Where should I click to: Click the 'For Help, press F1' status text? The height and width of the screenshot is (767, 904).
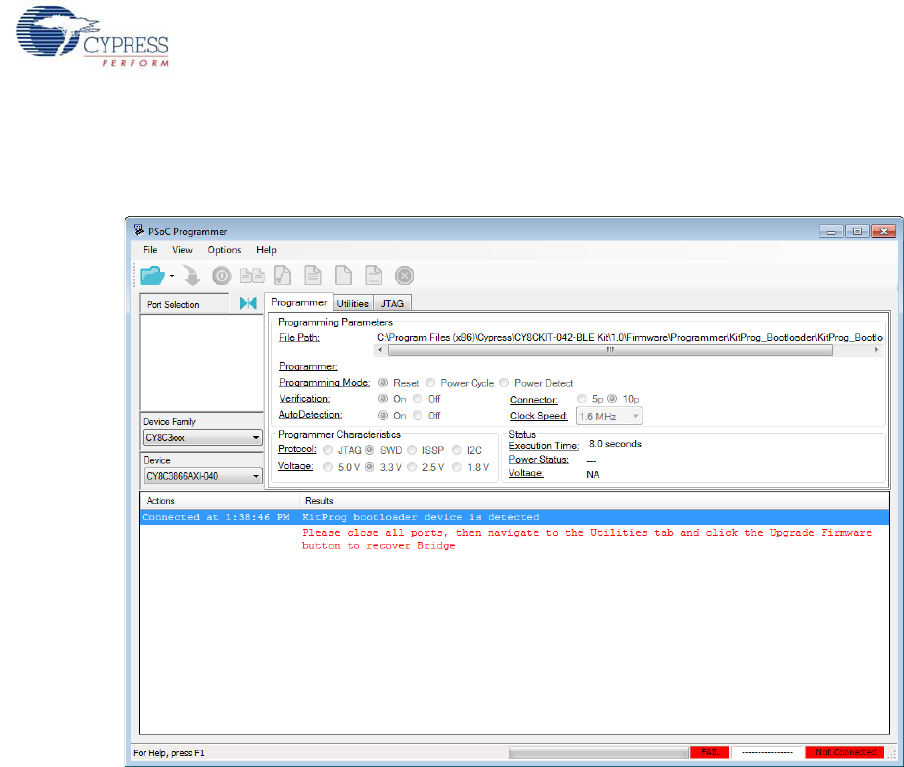[x=169, y=753]
